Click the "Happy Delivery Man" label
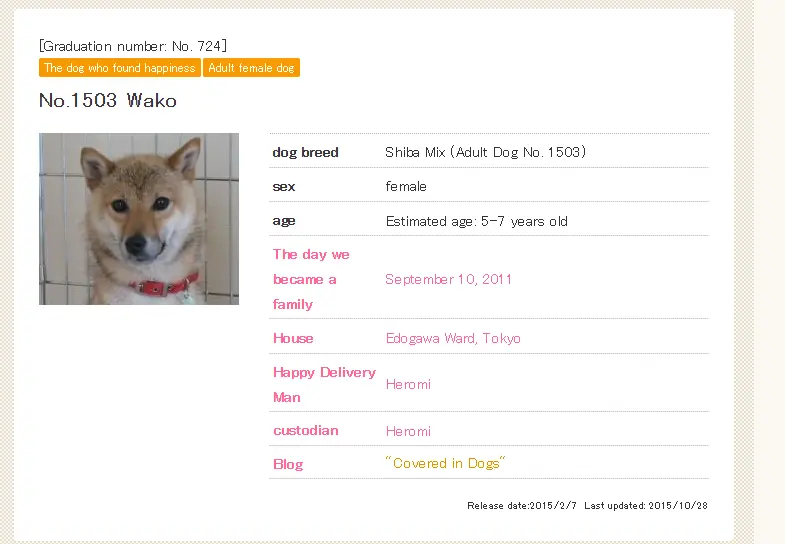This screenshot has height=544, width=785. 324,385
